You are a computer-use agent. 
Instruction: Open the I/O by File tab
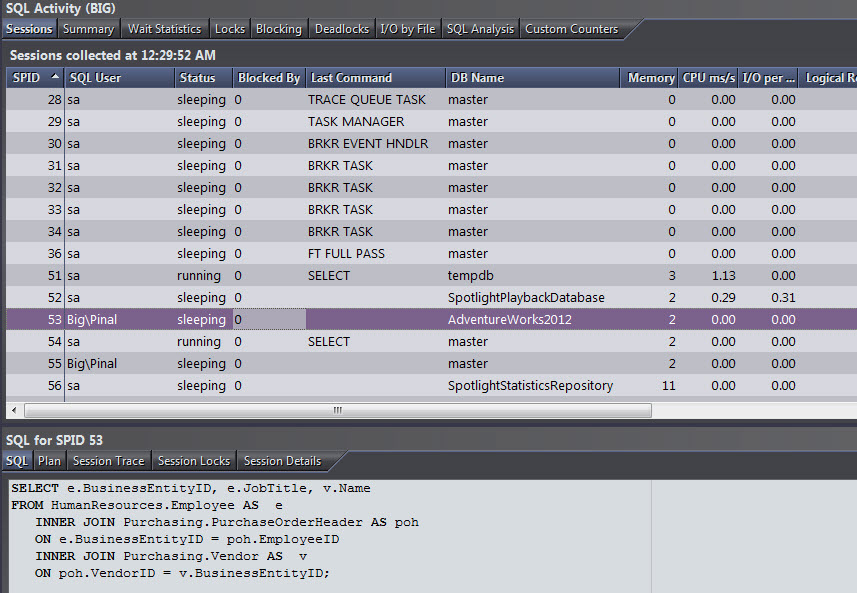[x=408, y=29]
